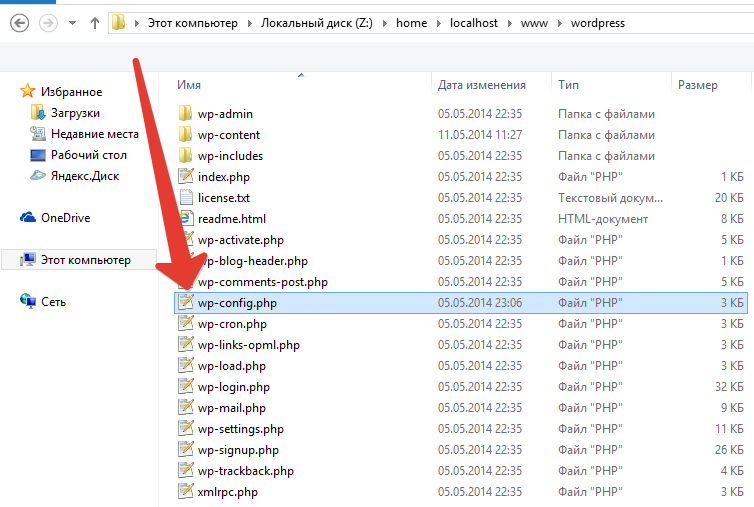The image size is (754, 507).
Task: Click the 32 КБ size of wp-login.php
Action: (729, 387)
